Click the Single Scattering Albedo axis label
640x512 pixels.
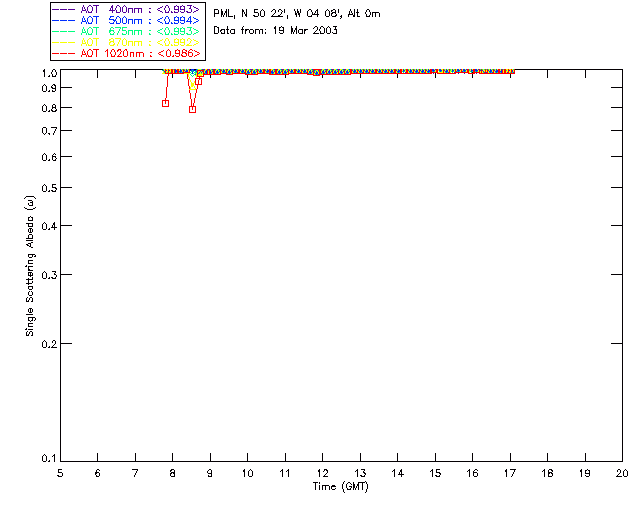(x=30, y=266)
